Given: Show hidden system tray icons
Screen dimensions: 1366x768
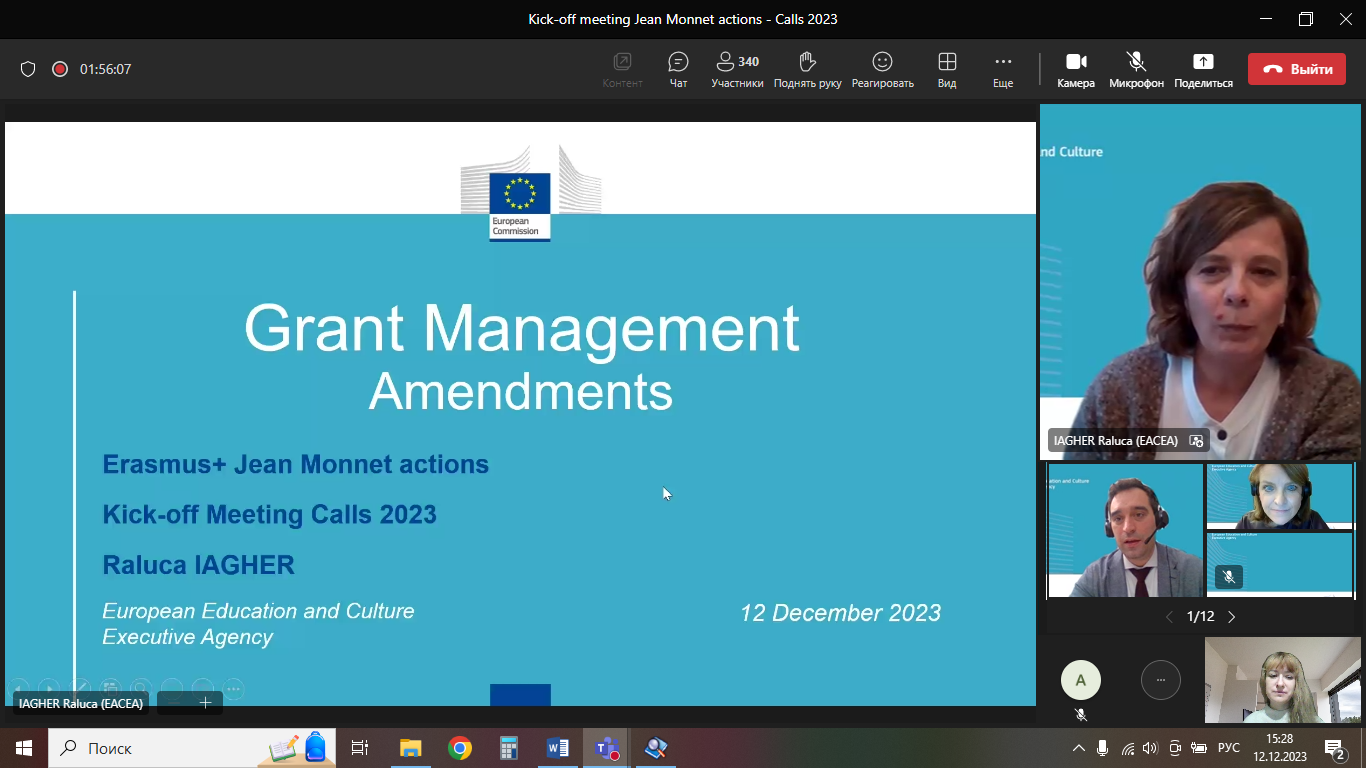Looking at the screenshot, I should [1078, 748].
